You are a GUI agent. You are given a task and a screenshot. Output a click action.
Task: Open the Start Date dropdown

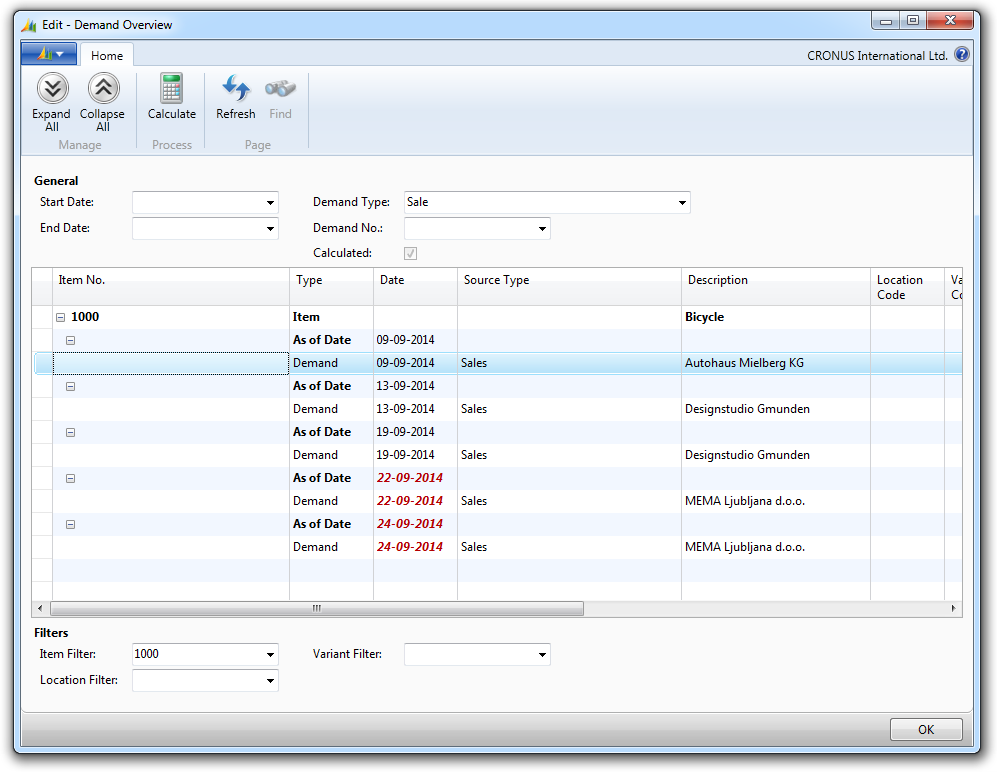point(270,203)
